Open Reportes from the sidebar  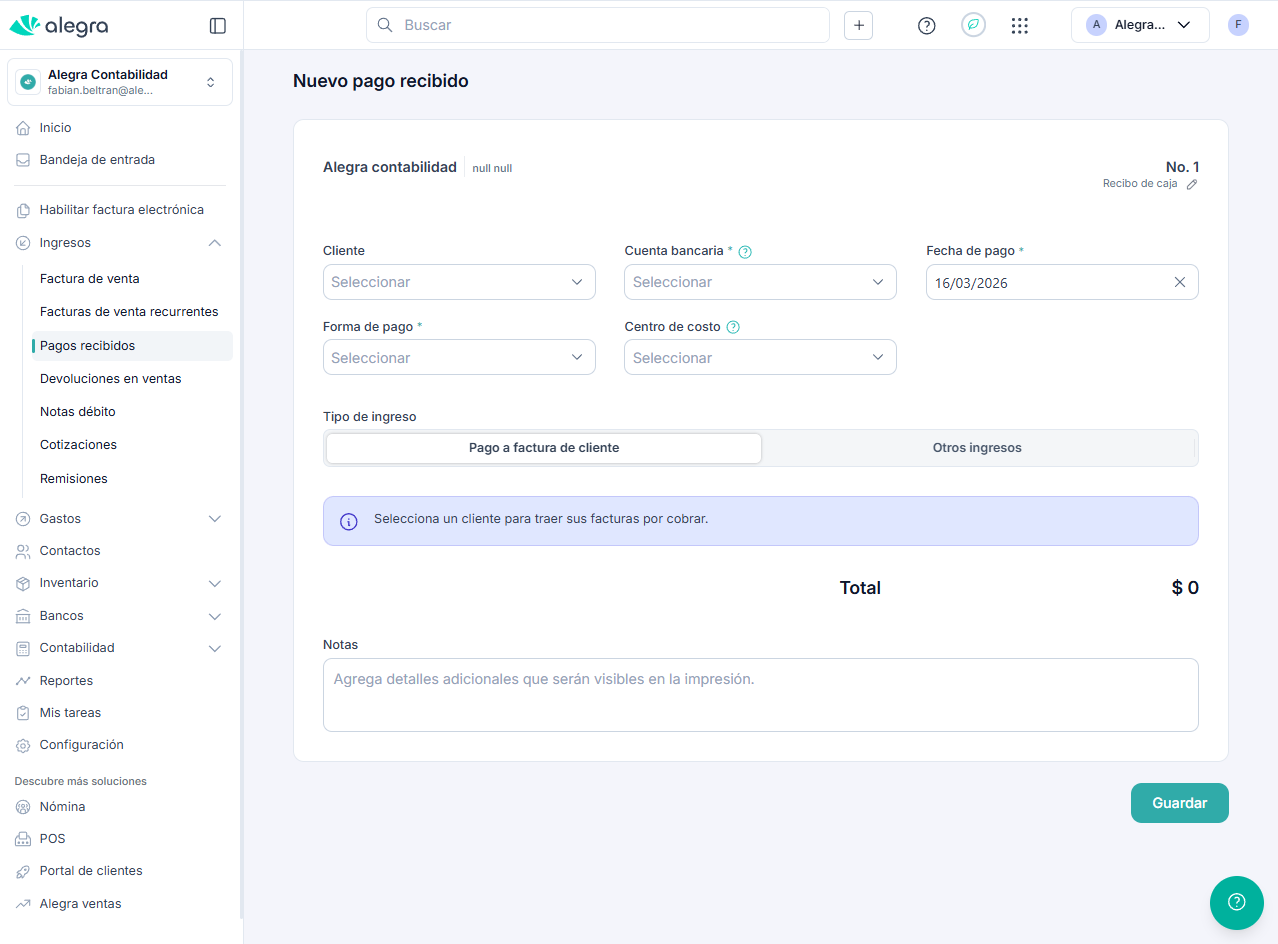point(66,681)
